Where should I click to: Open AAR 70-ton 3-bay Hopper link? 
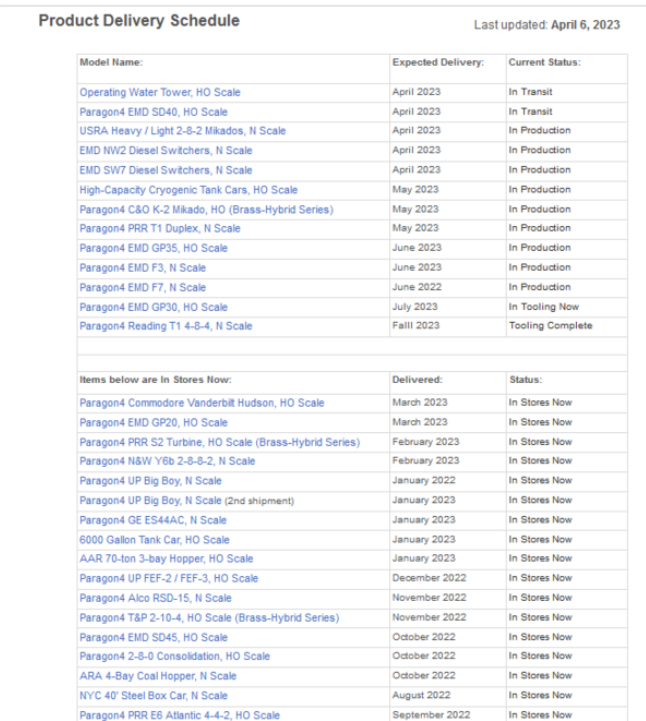point(166,559)
